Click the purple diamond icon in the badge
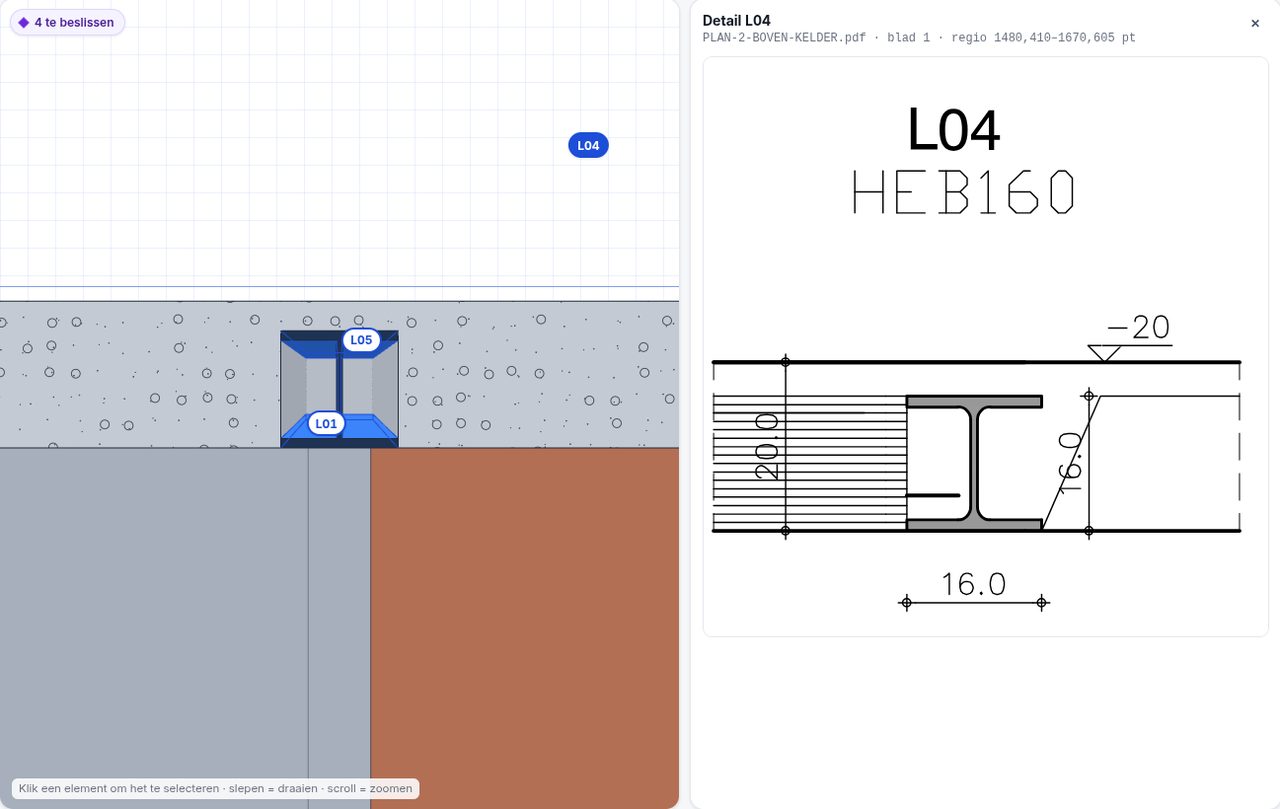Viewport: 1280px width, 809px height. [23, 22]
